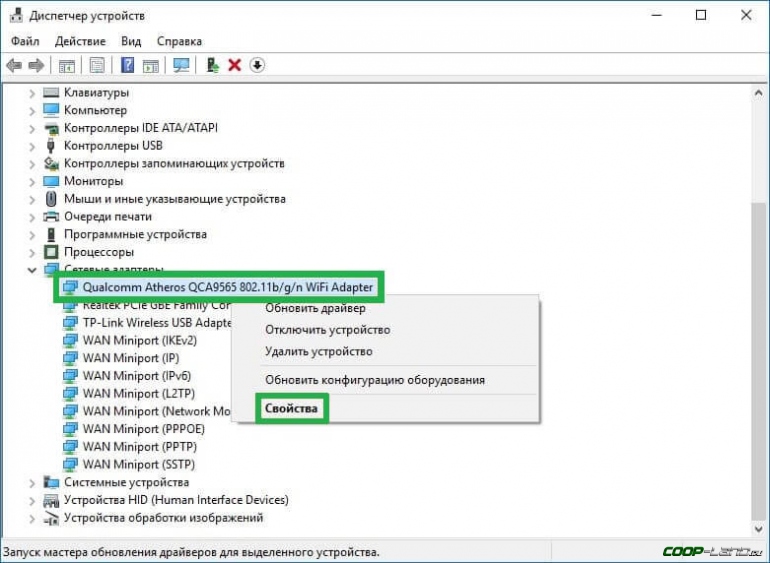Click the Forward arrow toolbar icon

(x=36, y=65)
